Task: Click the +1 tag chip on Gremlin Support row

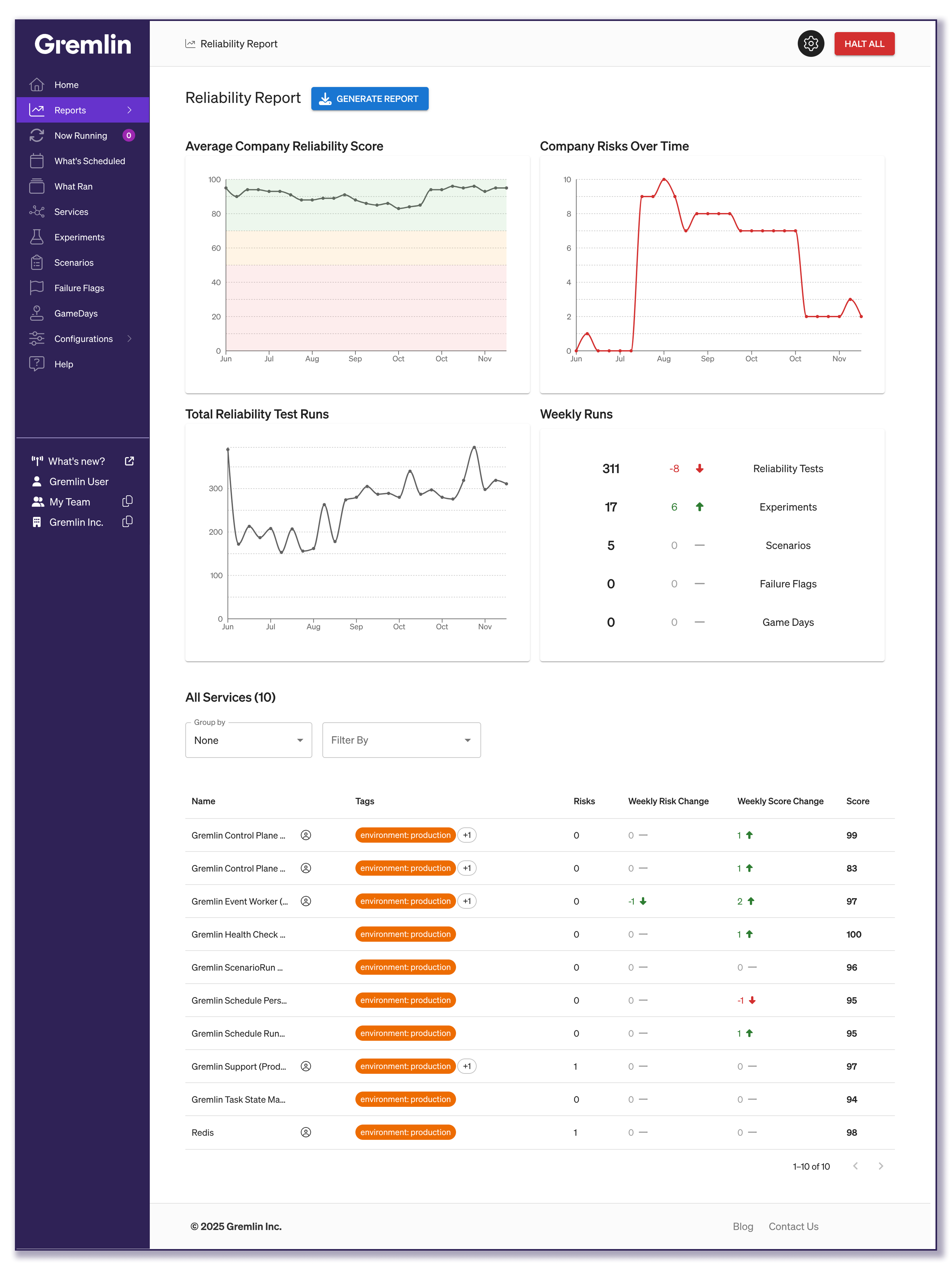Action: point(466,1066)
